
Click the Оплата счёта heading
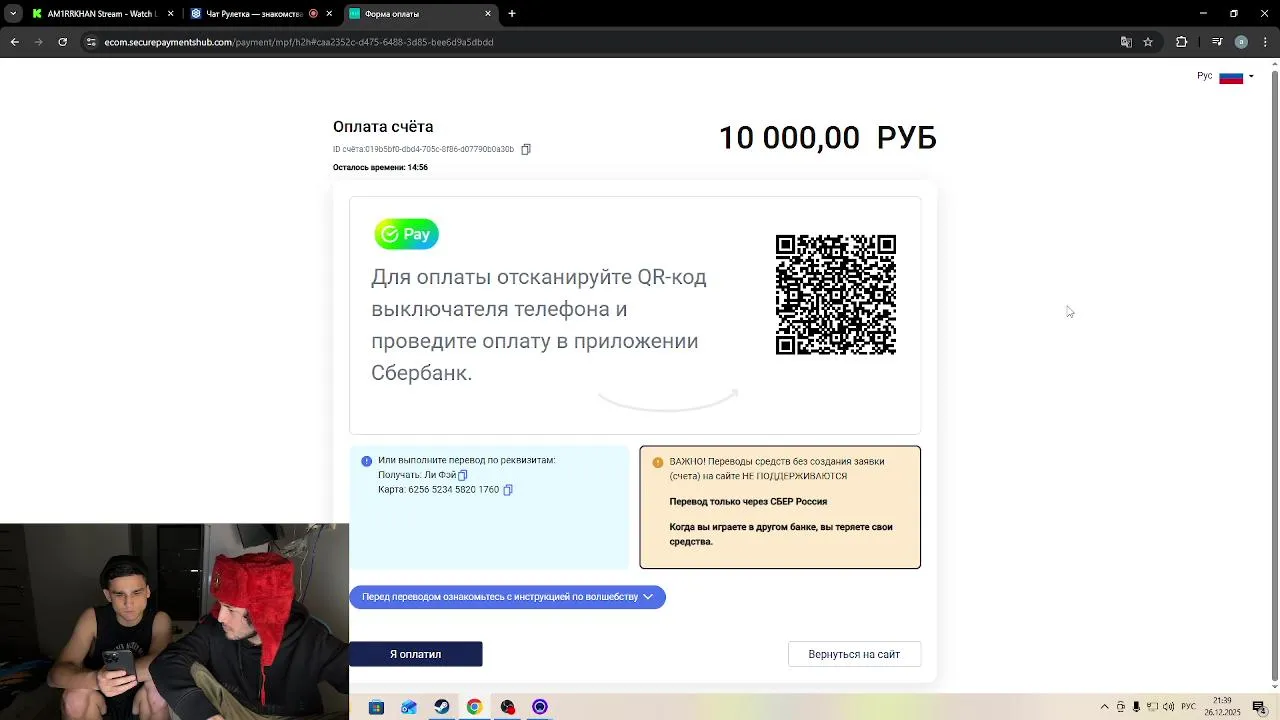[383, 127]
